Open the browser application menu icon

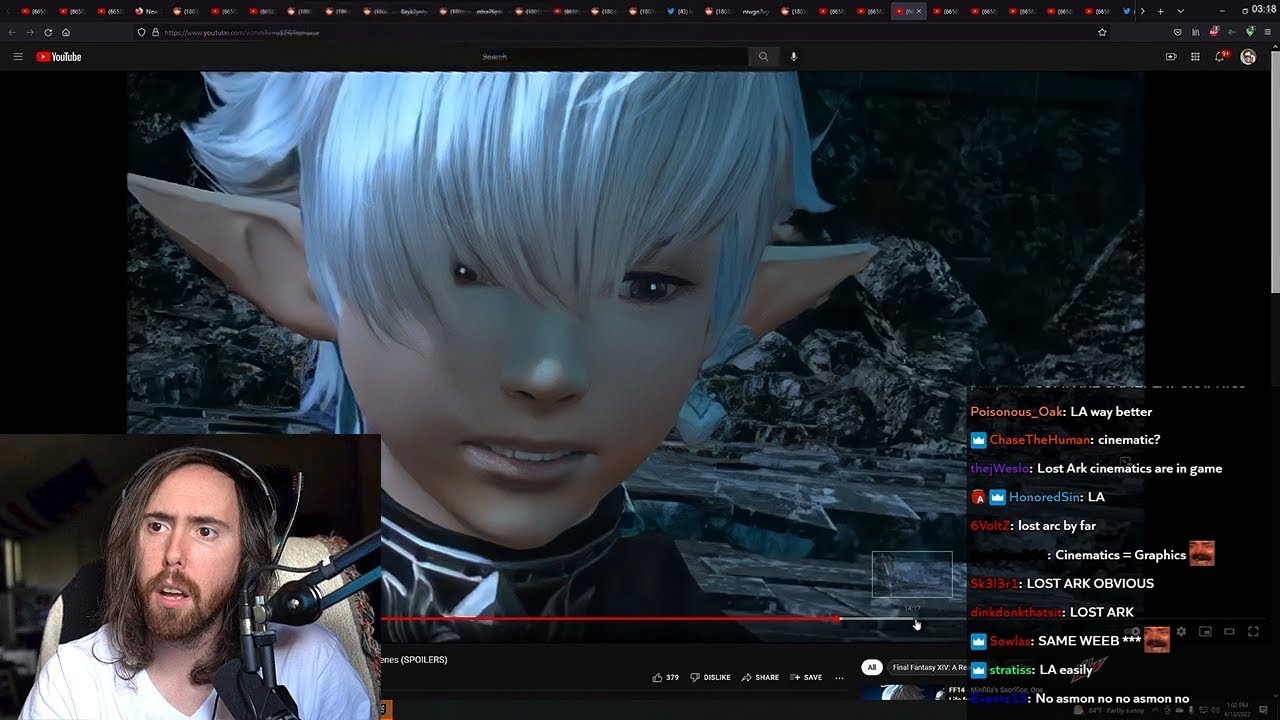pyautogui.click(x=1268, y=32)
